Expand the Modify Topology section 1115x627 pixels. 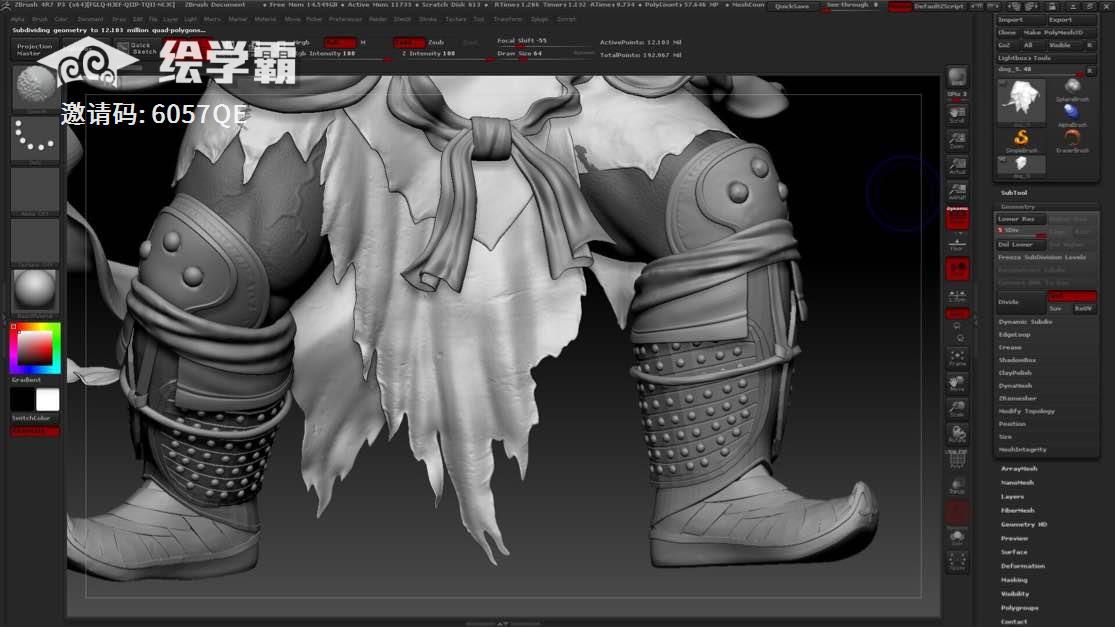[1026, 411]
